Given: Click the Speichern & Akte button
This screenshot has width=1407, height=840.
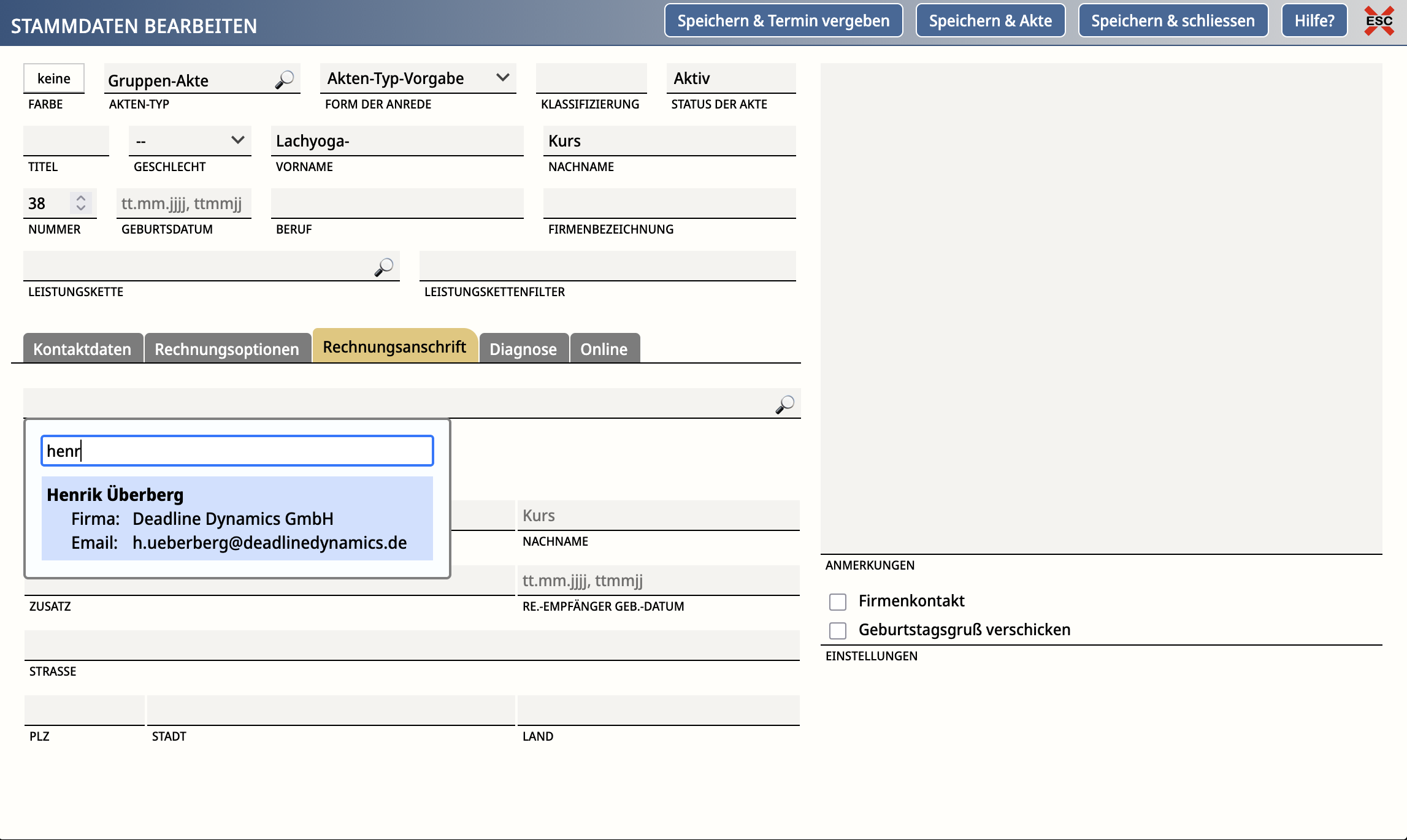Looking at the screenshot, I should pyautogui.click(x=990, y=21).
